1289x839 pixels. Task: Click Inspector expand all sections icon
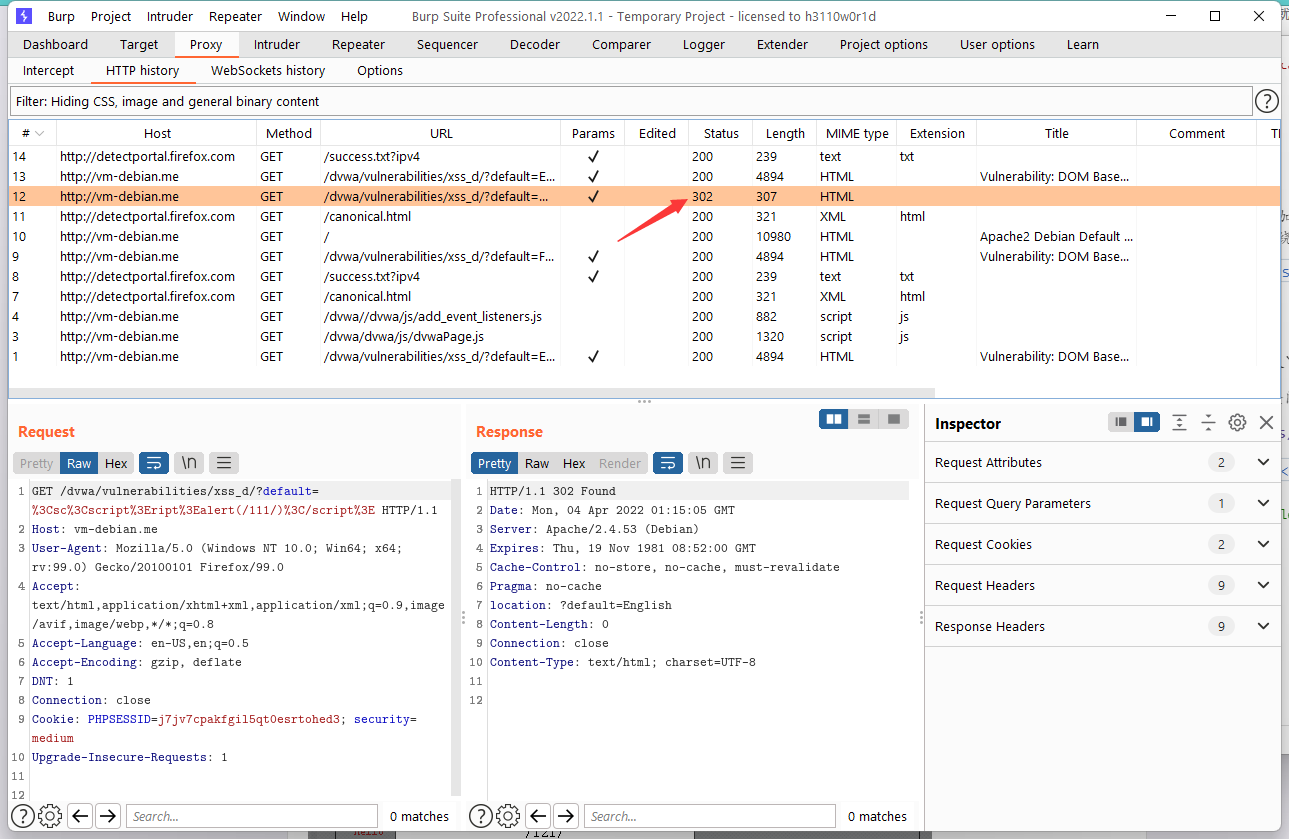click(1179, 423)
